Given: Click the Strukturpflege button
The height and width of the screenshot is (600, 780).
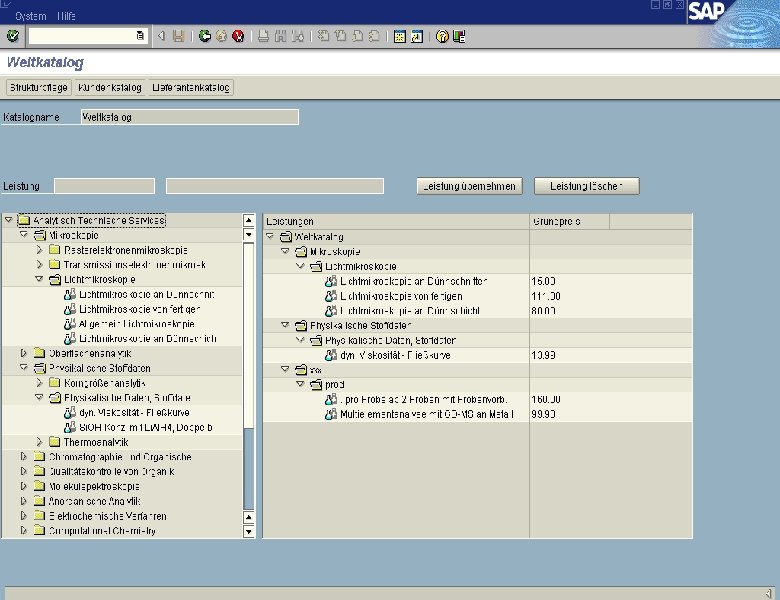Looking at the screenshot, I should [x=39, y=88].
